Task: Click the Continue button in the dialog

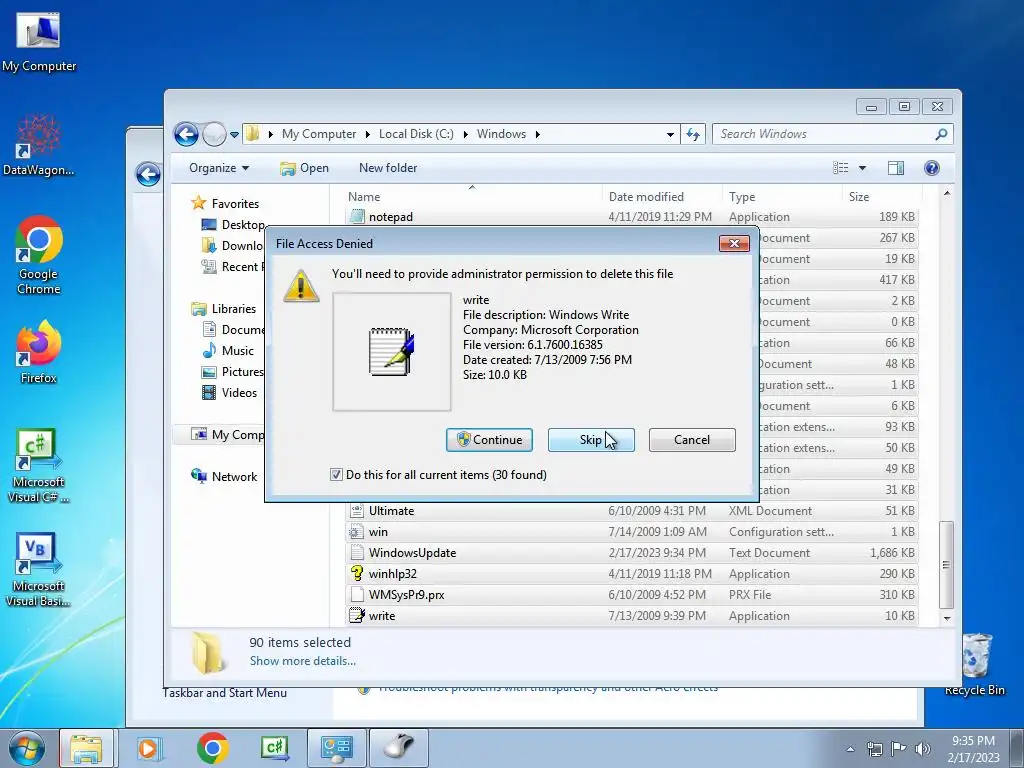Action: [489, 440]
